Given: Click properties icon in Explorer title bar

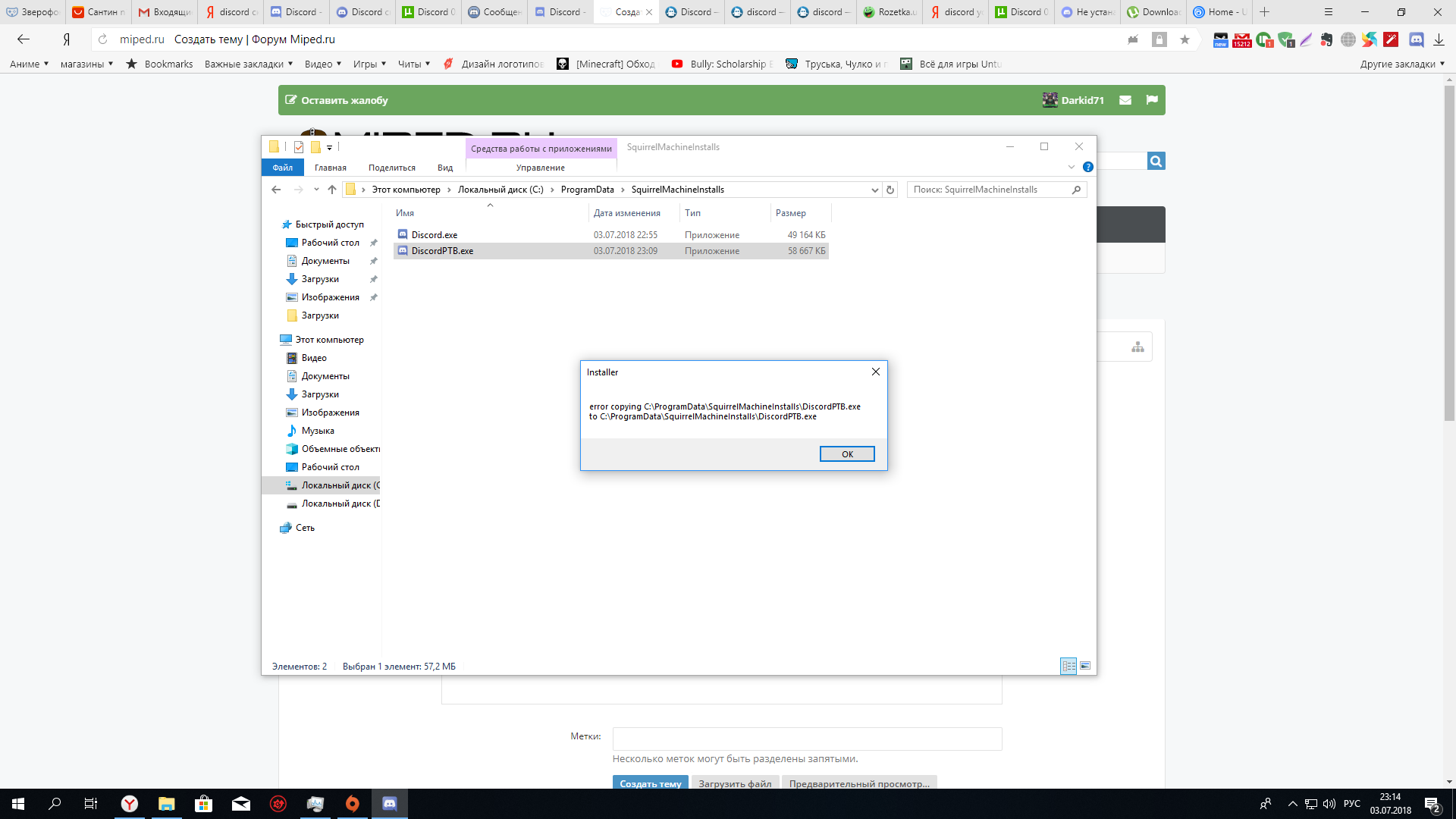Looking at the screenshot, I should 299,147.
